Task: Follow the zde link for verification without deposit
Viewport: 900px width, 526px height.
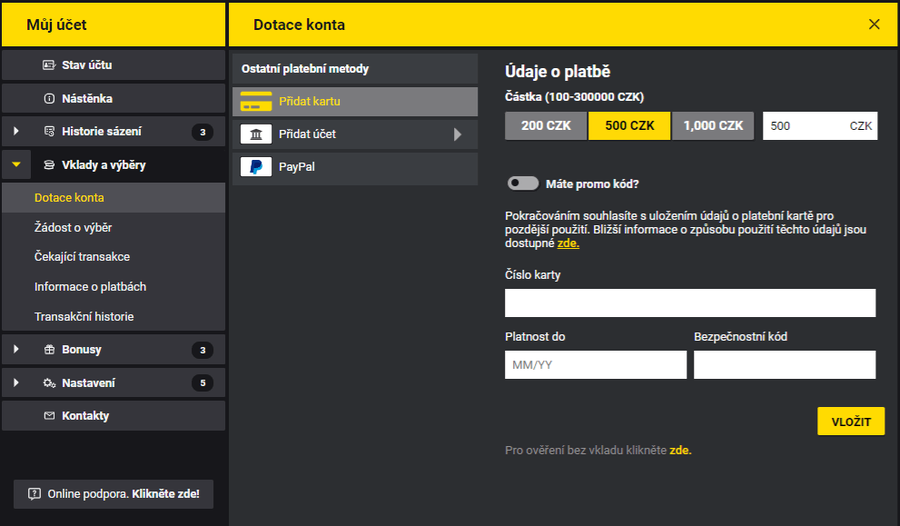Action: [680, 451]
